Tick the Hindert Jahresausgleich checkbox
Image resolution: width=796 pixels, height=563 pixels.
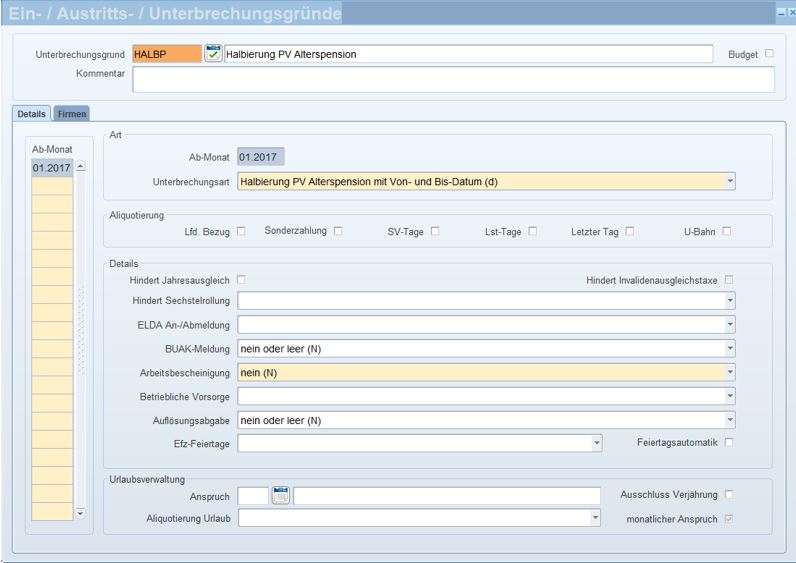(x=241, y=280)
